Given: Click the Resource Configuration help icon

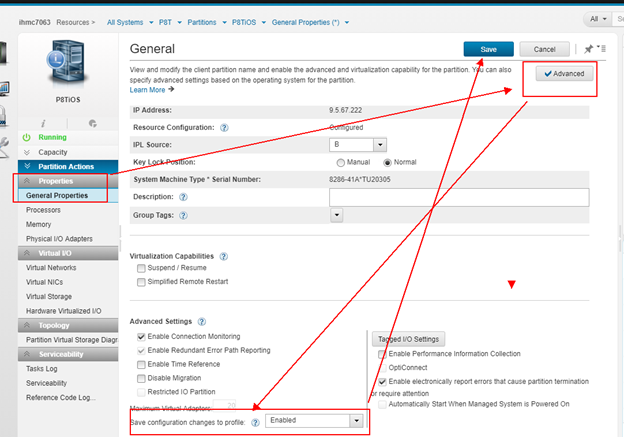Looking at the screenshot, I should [x=224, y=128].
